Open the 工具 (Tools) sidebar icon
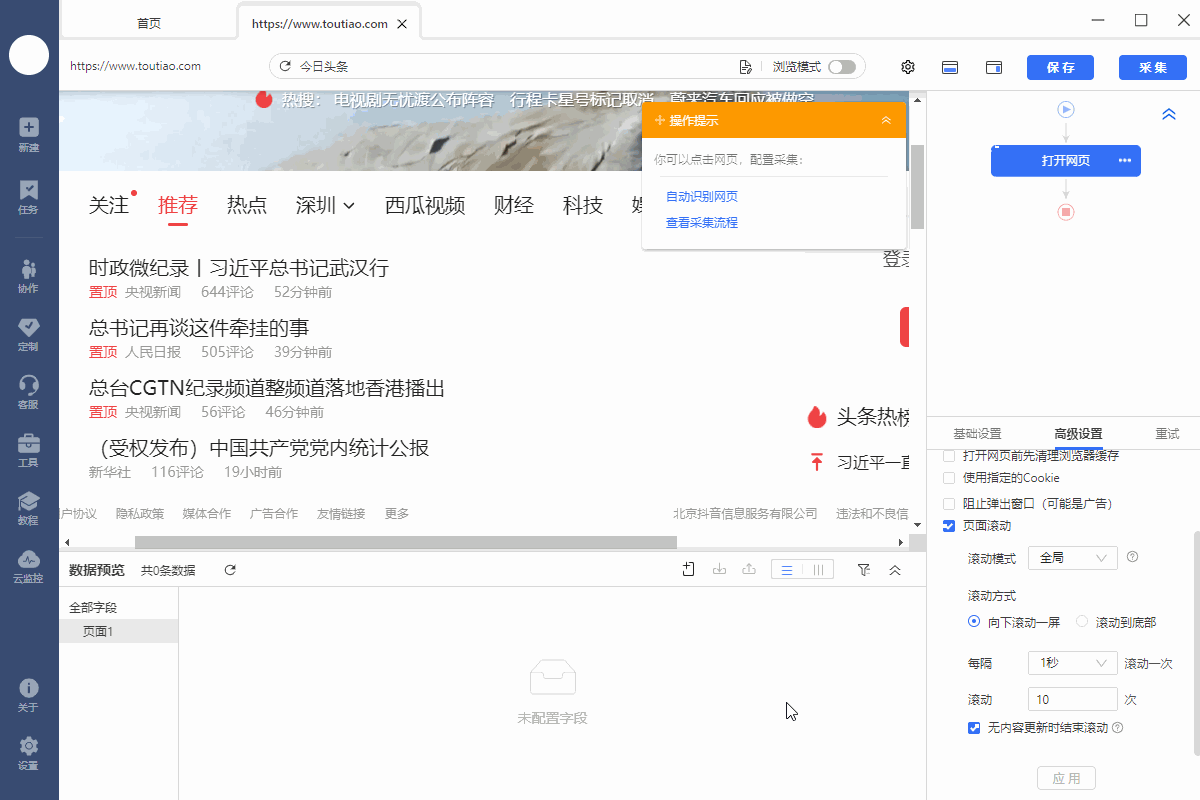The image size is (1200, 800). tap(28, 450)
